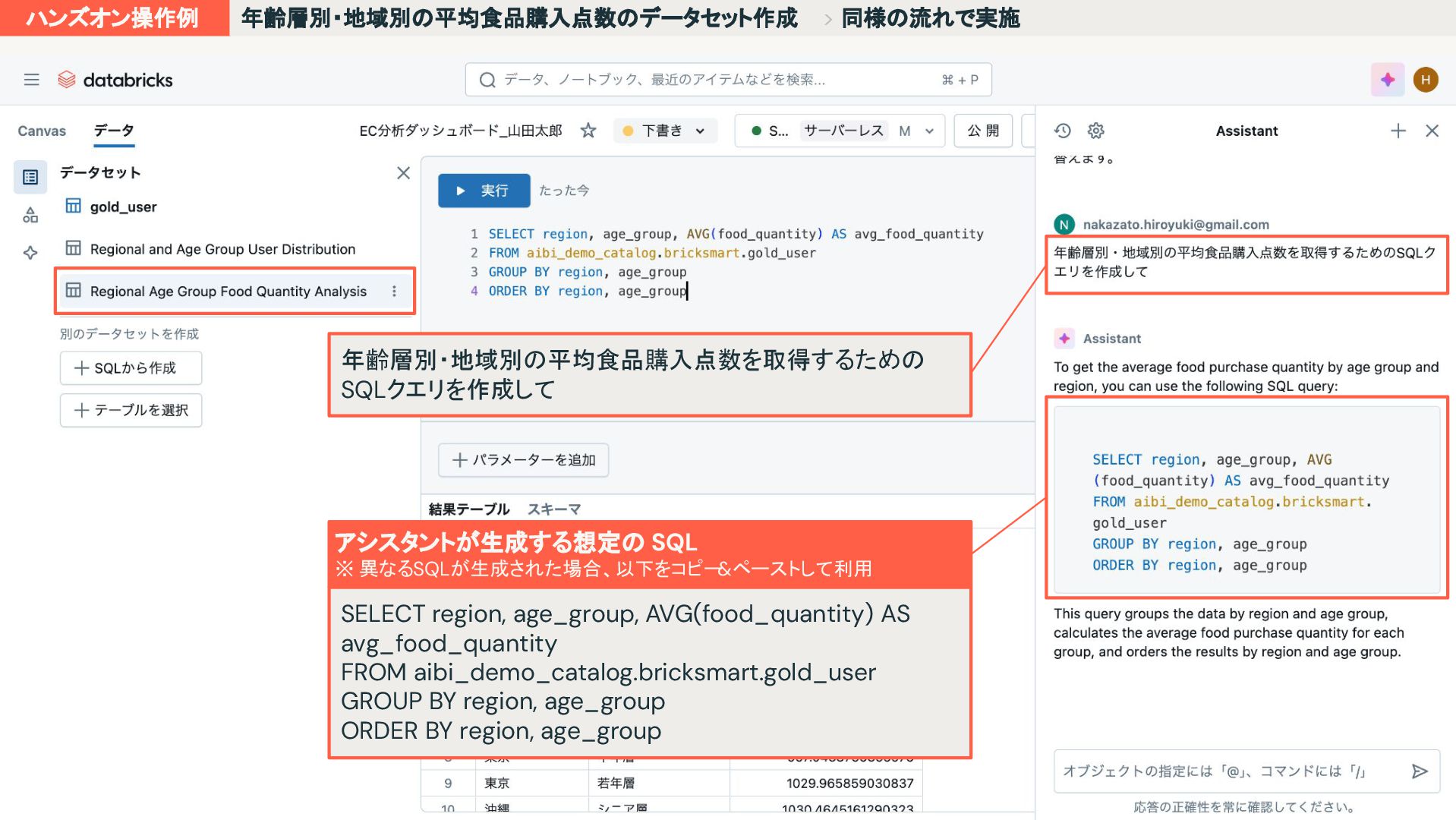Click the Databricks logo
The image size is (1456, 820).
point(115,80)
